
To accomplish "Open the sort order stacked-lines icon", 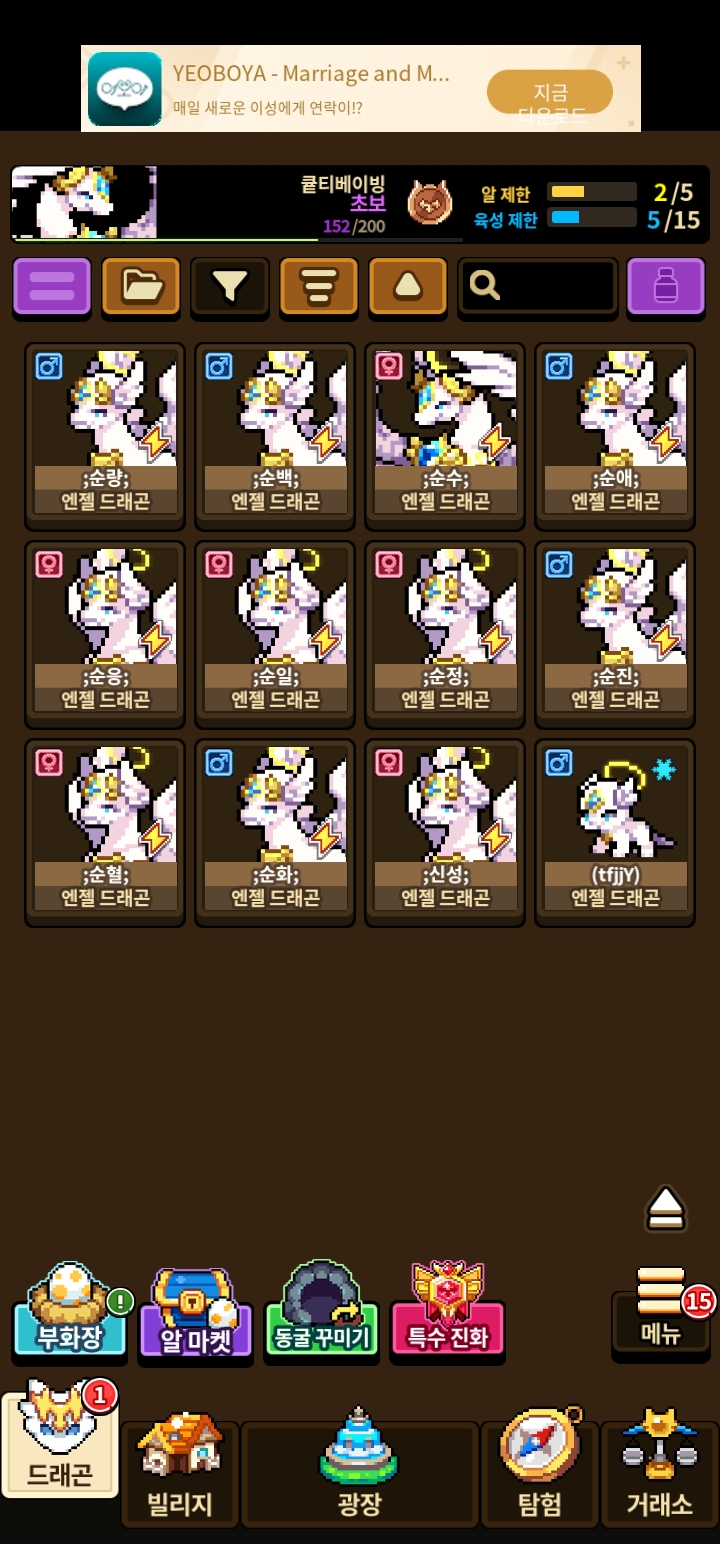I will pyautogui.click(x=319, y=287).
